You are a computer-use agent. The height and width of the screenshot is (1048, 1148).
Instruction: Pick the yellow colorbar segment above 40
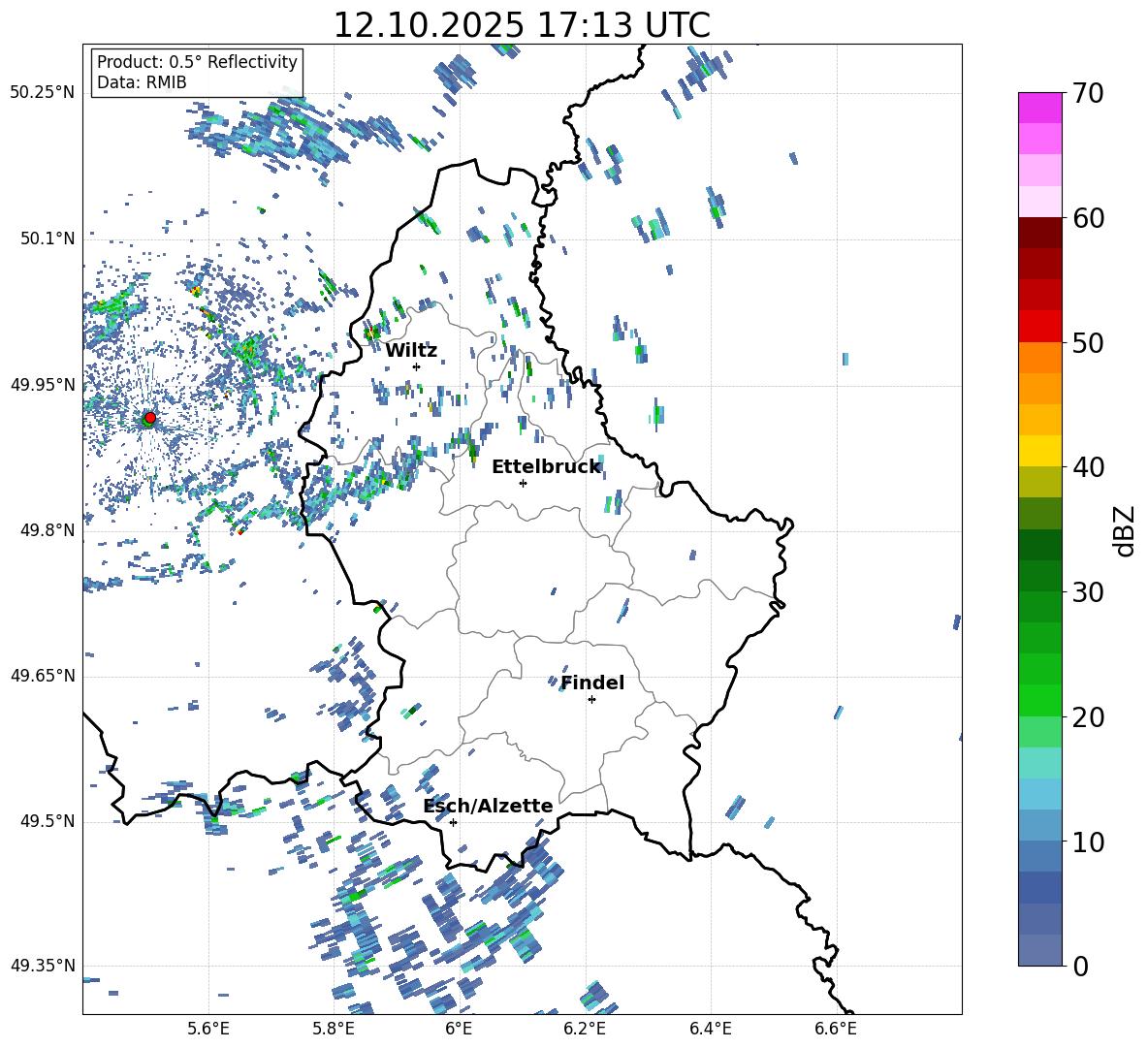(x=1039, y=451)
